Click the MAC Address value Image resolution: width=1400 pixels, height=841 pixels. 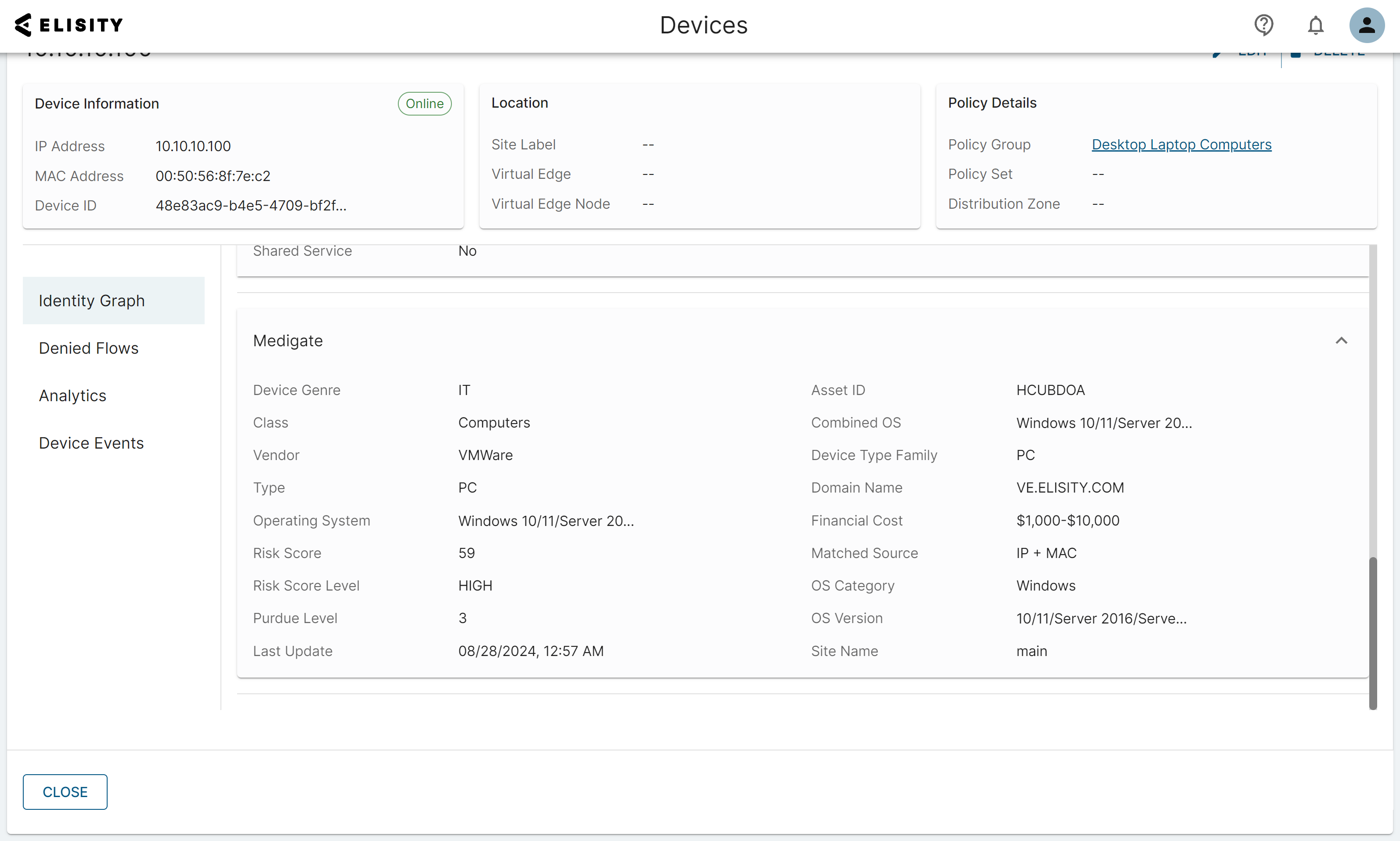click(213, 176)
